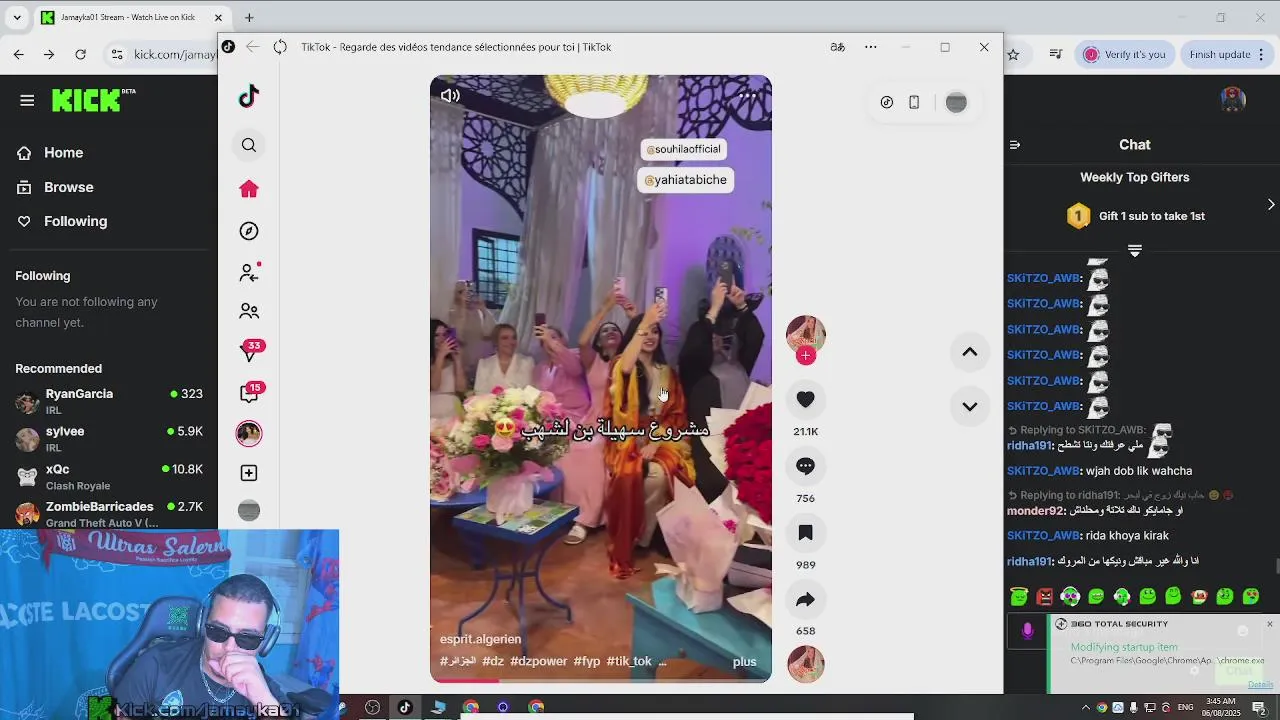1280x720 pixels.
Task: Open the Friends icon in the TikTok sidebar
Action: tap(249, 312)
